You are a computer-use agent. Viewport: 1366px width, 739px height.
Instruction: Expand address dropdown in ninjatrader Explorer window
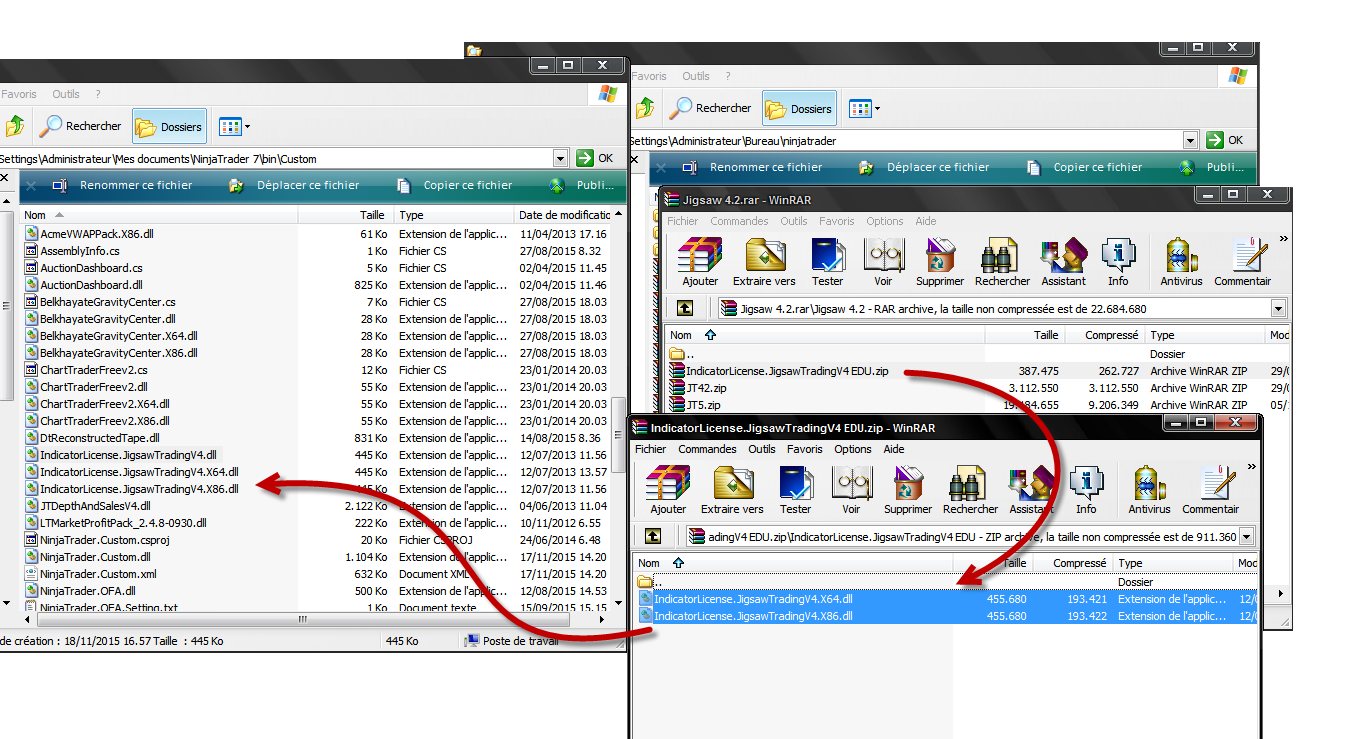(1190, 140)
